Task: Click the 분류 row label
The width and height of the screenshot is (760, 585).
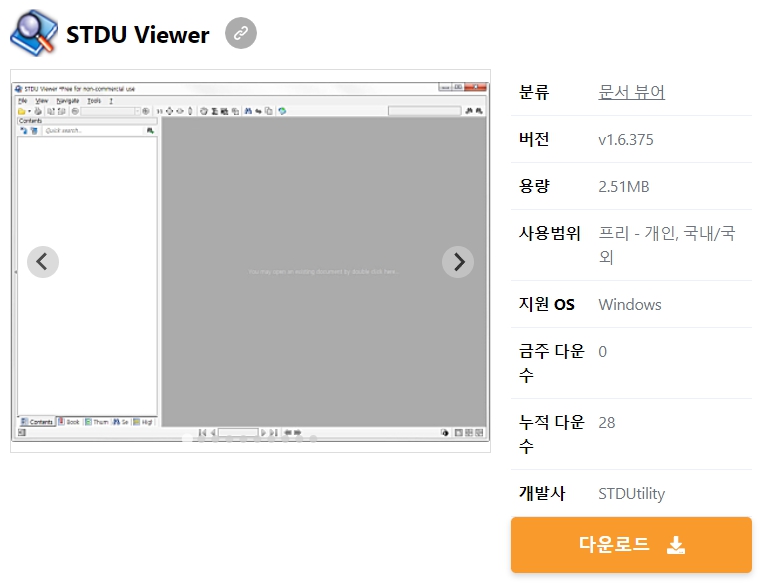Action: [534, 92]
